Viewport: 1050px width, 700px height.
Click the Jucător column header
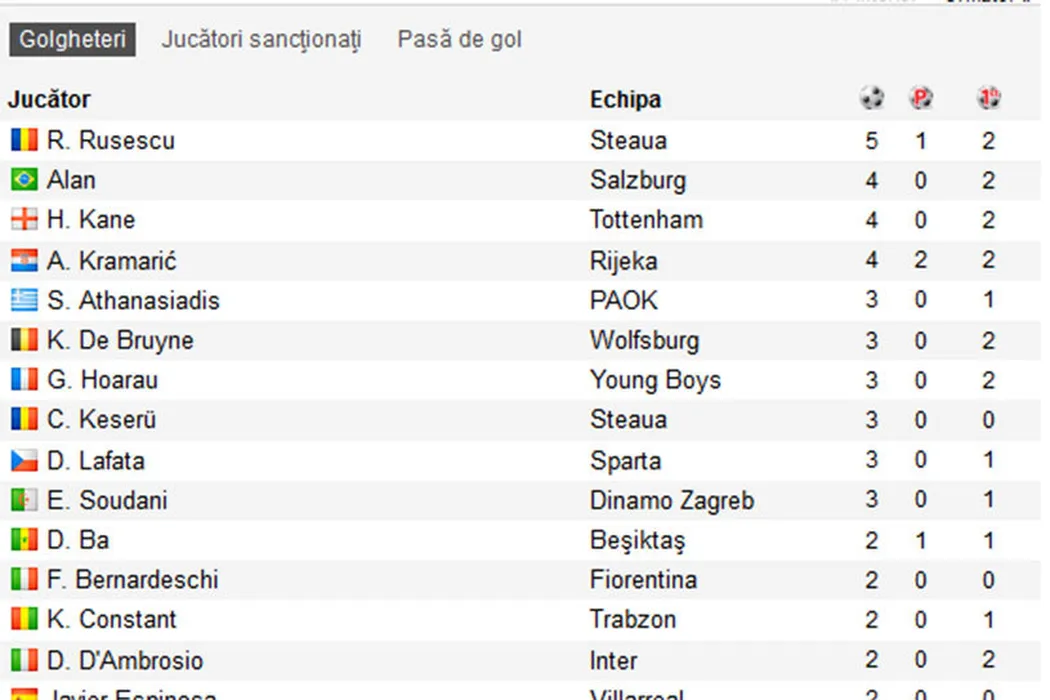pyautogui.click(x=49, y=99)
